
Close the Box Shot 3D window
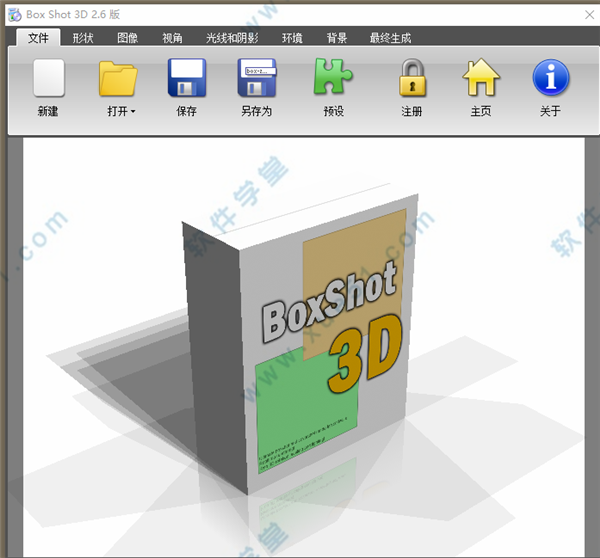point(589,15)
